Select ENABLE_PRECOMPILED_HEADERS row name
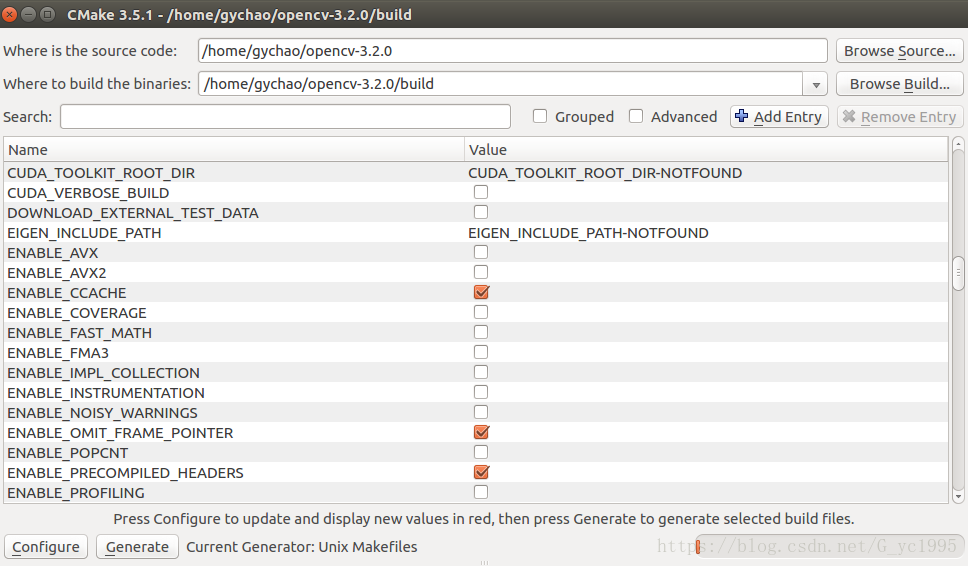The height and width of the screenshot is (566, 968). tap(125, 473)
